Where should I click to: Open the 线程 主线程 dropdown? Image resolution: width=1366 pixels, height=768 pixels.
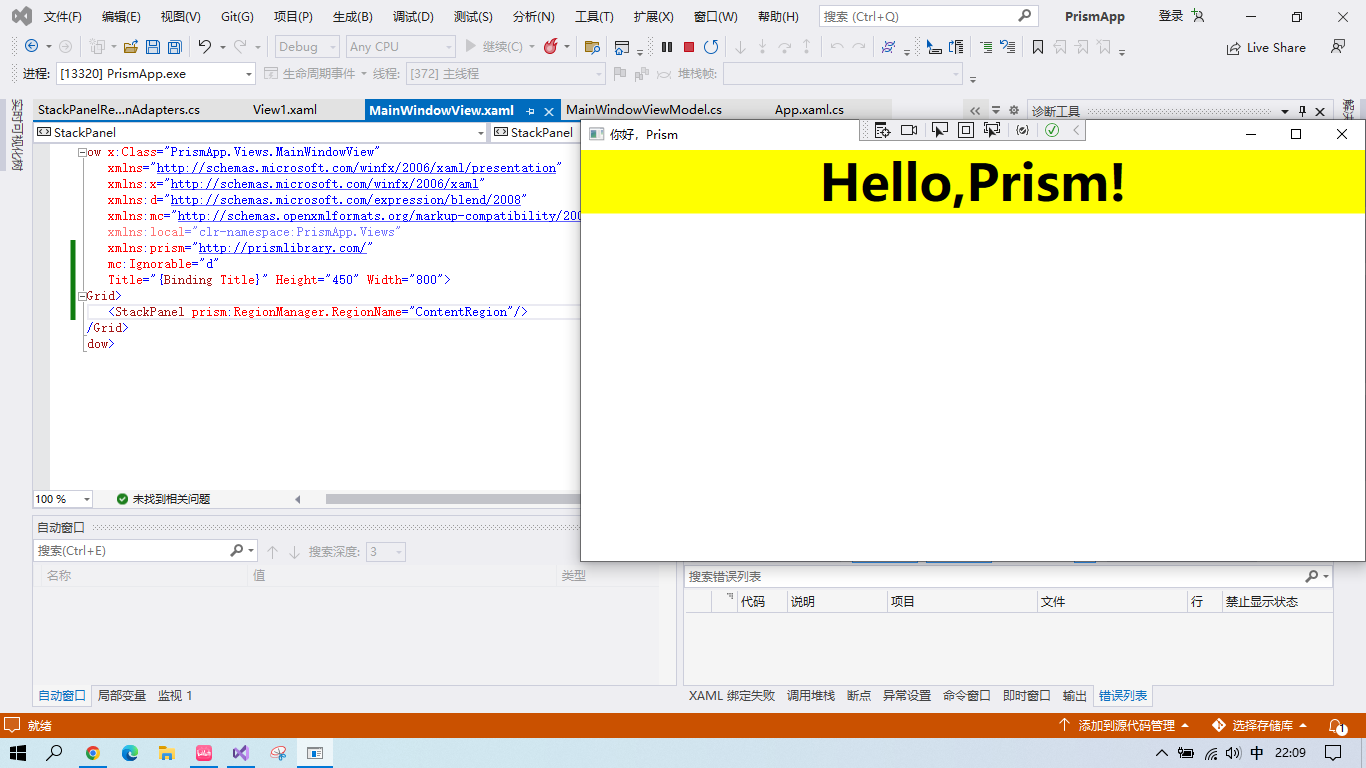point(505,74)
